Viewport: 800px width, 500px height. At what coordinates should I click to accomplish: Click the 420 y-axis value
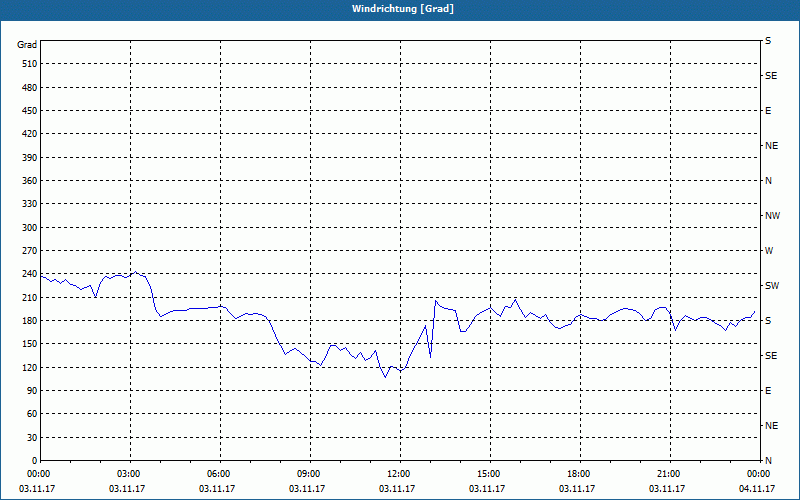pyautogui.click(x=30, y=134)
